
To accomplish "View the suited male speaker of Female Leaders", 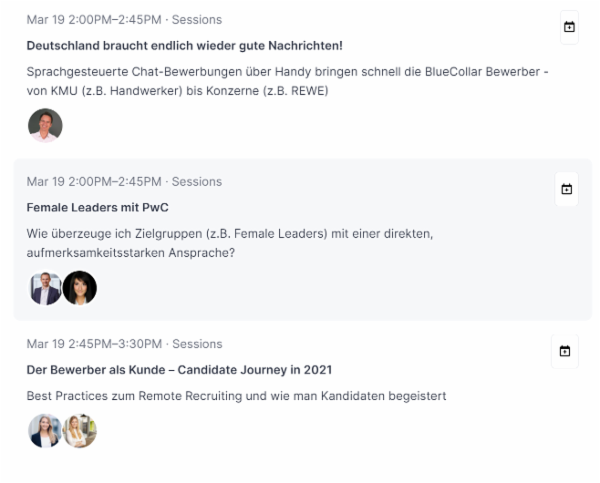I will tap(45, 288).
